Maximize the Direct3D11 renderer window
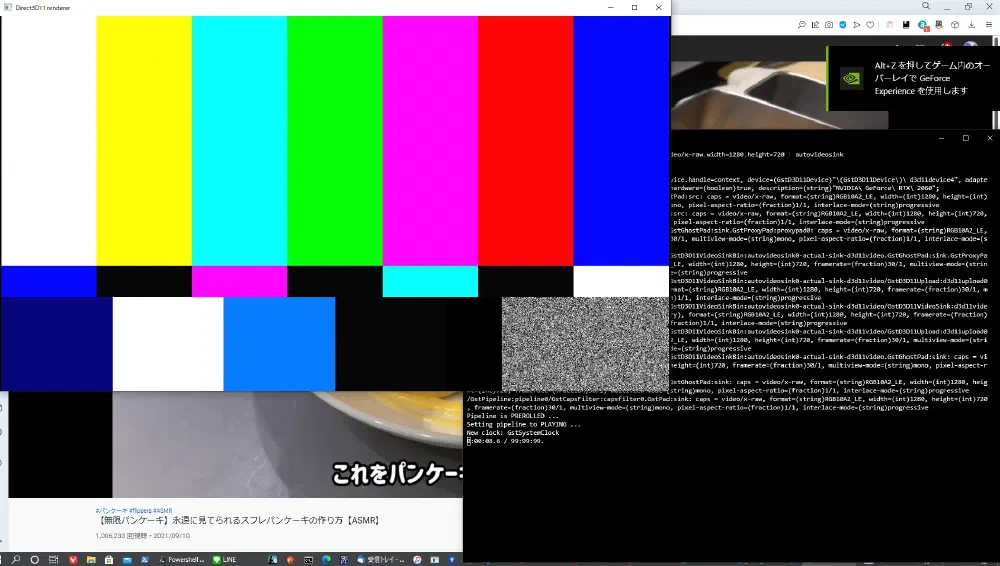 point(635,8)
